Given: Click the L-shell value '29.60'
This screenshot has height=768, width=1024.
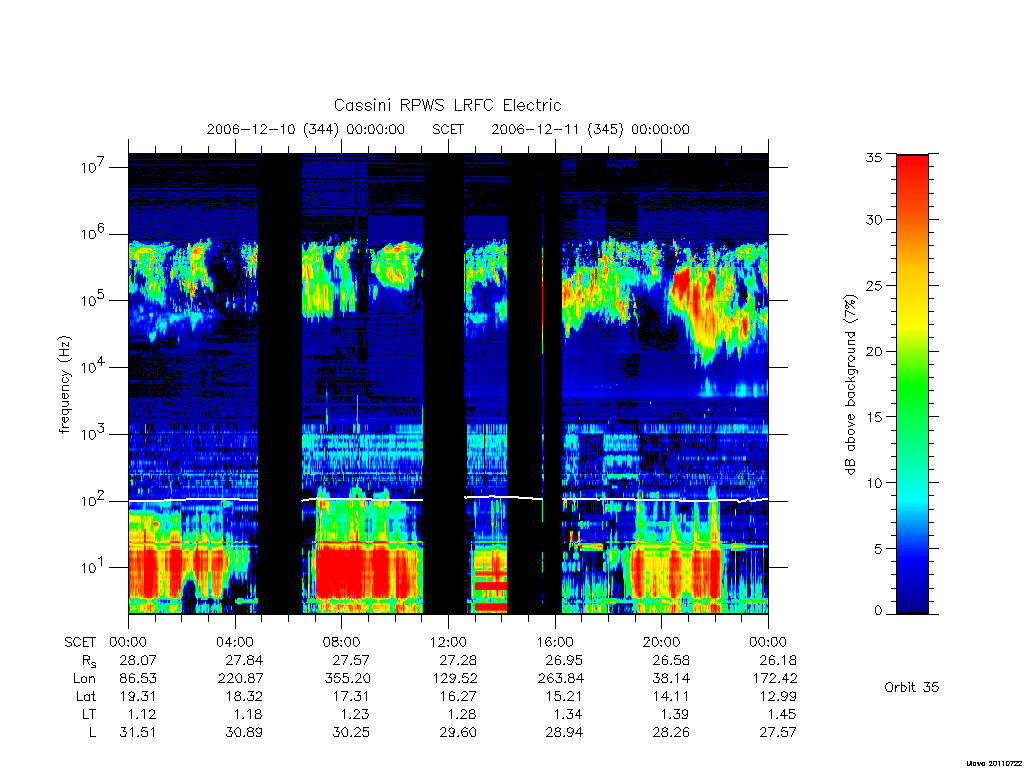Looking at the screenshot, I should 458,733.
